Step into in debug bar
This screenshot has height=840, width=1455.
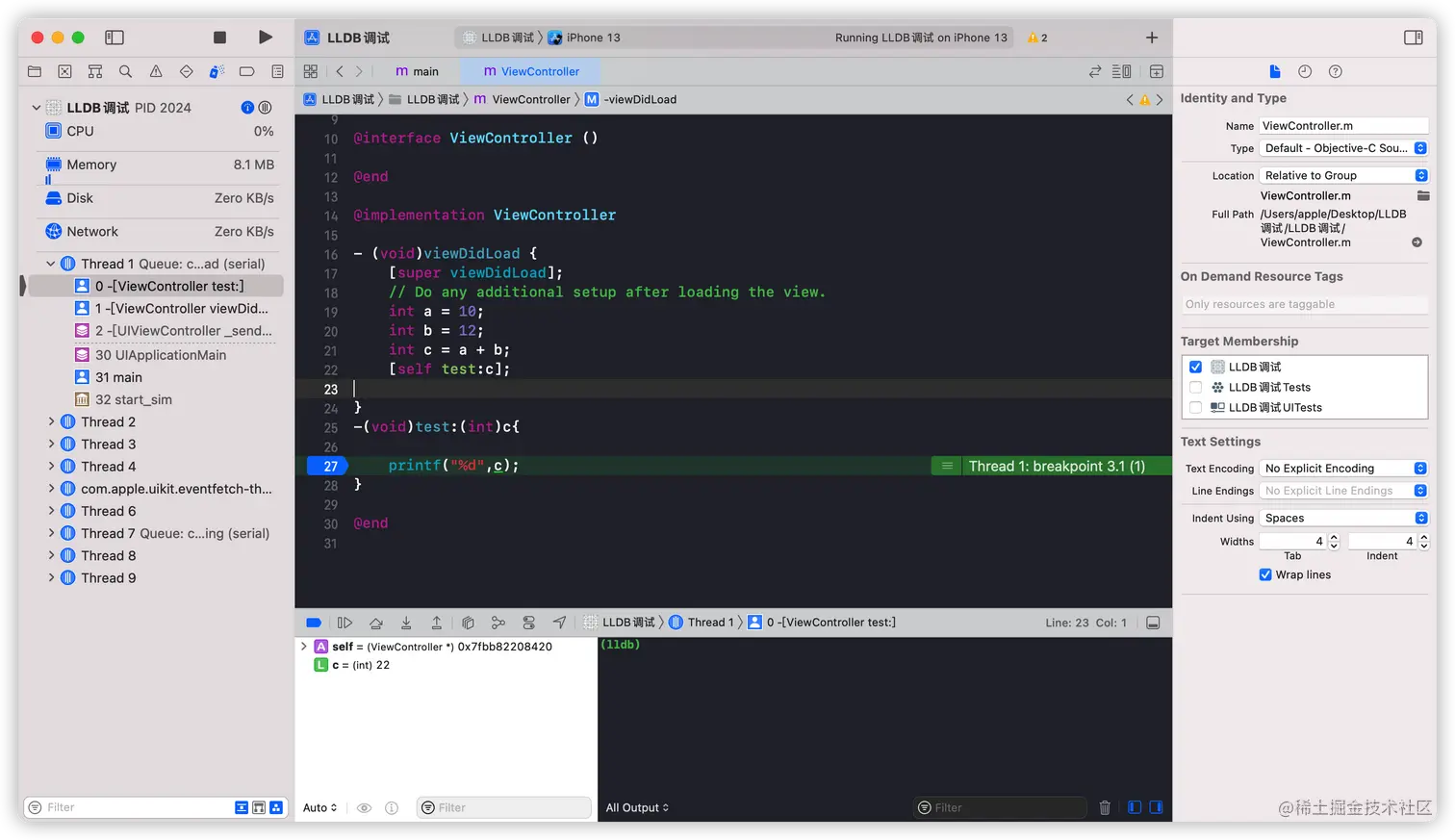[406, 623]
